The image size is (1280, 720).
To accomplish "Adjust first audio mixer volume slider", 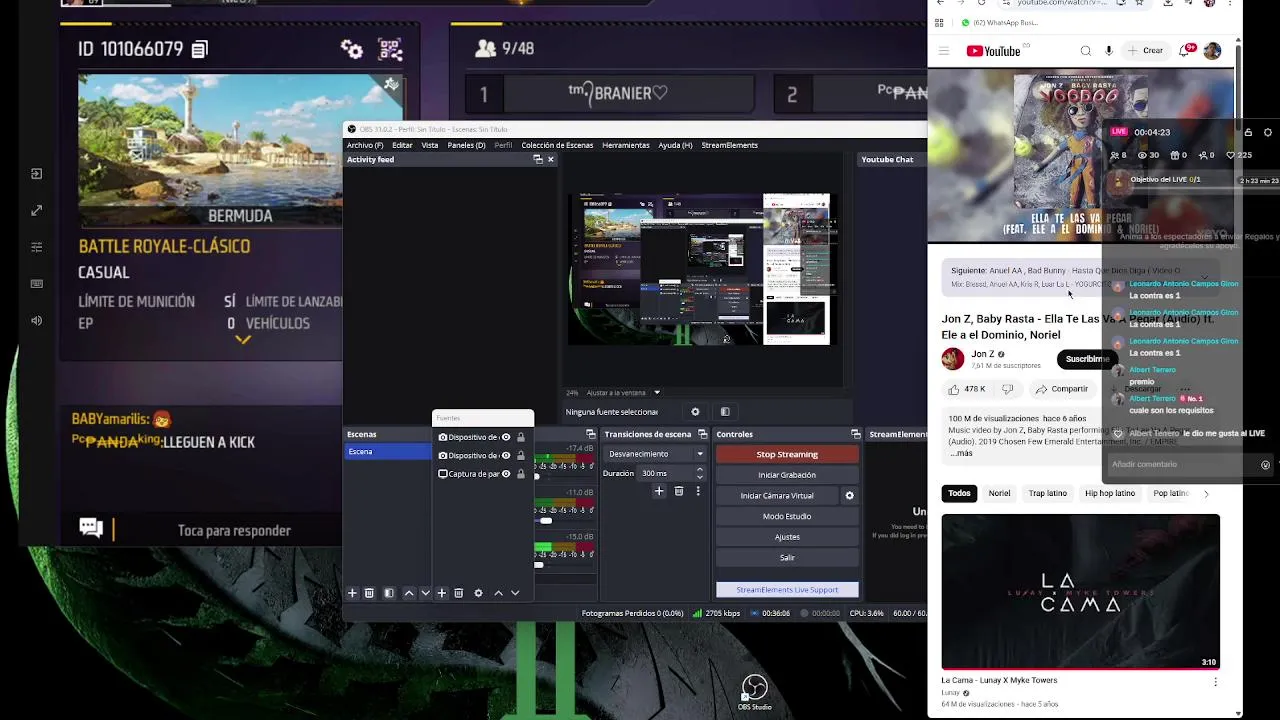I will 536,477.
